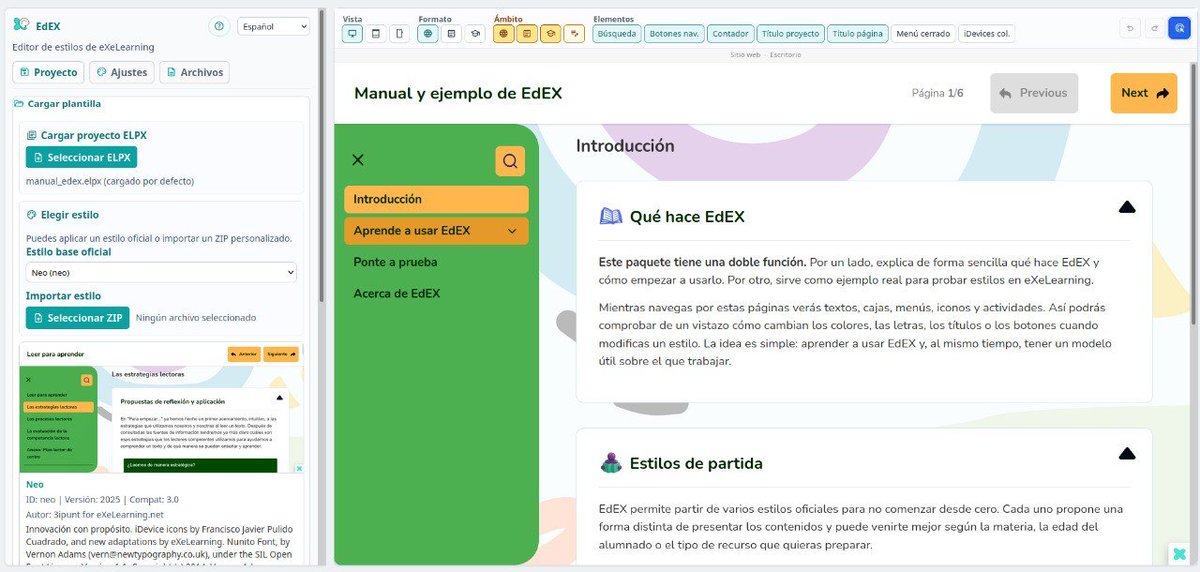Switch to the Archivos tab
The height and width of the screenshot is (572, 1200).
point(194,72)
